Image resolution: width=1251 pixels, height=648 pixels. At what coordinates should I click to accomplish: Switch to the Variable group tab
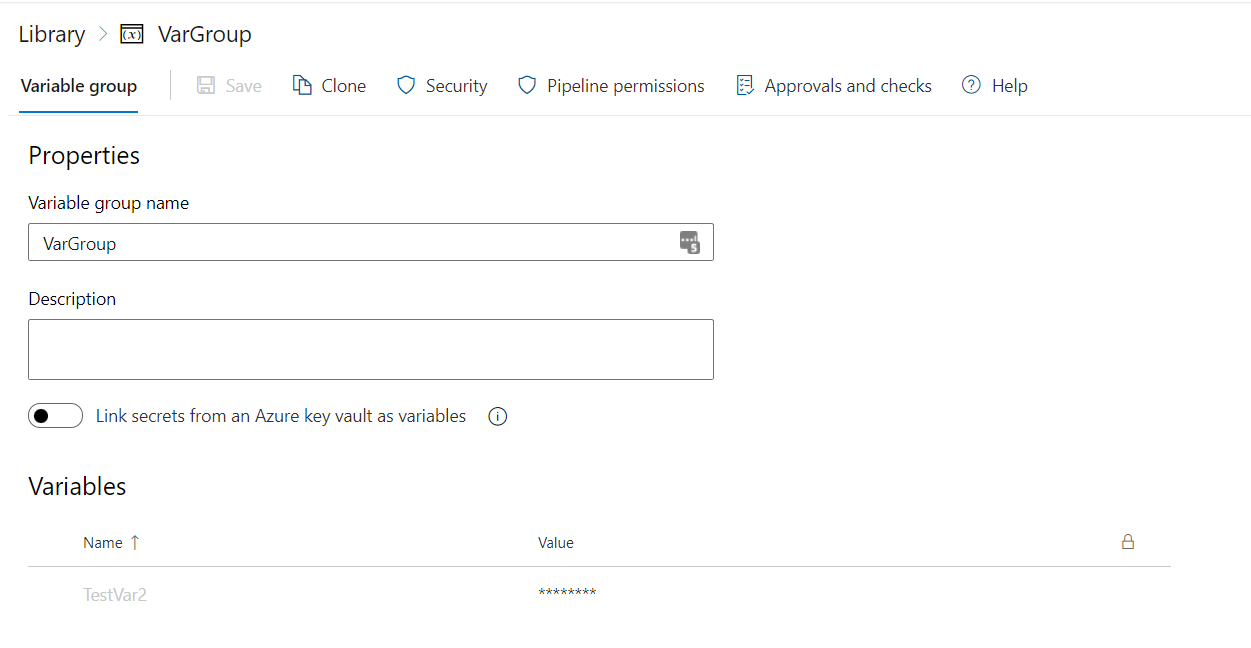78,86
